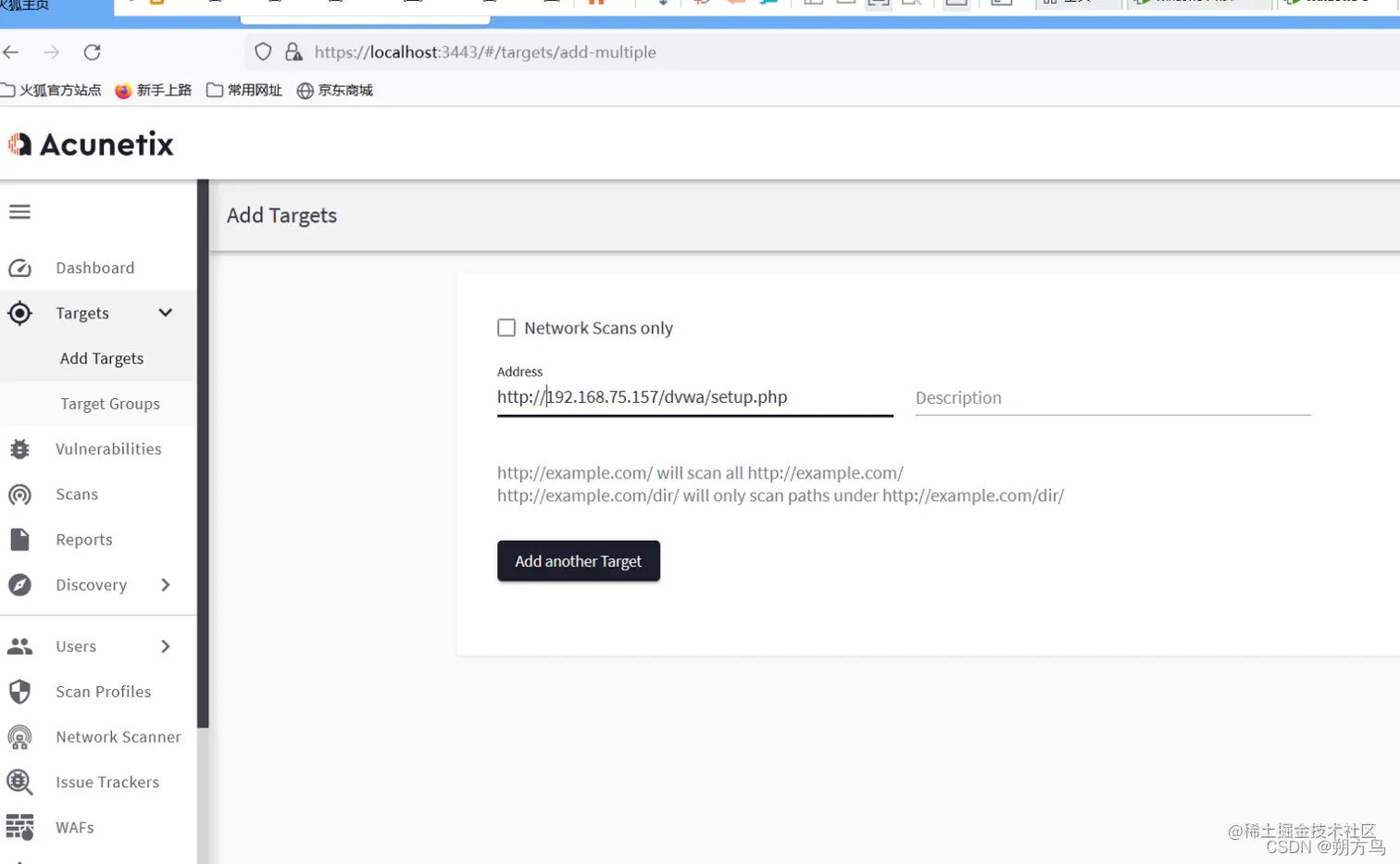Collapse the Targets menu chevron

(165, 313)
